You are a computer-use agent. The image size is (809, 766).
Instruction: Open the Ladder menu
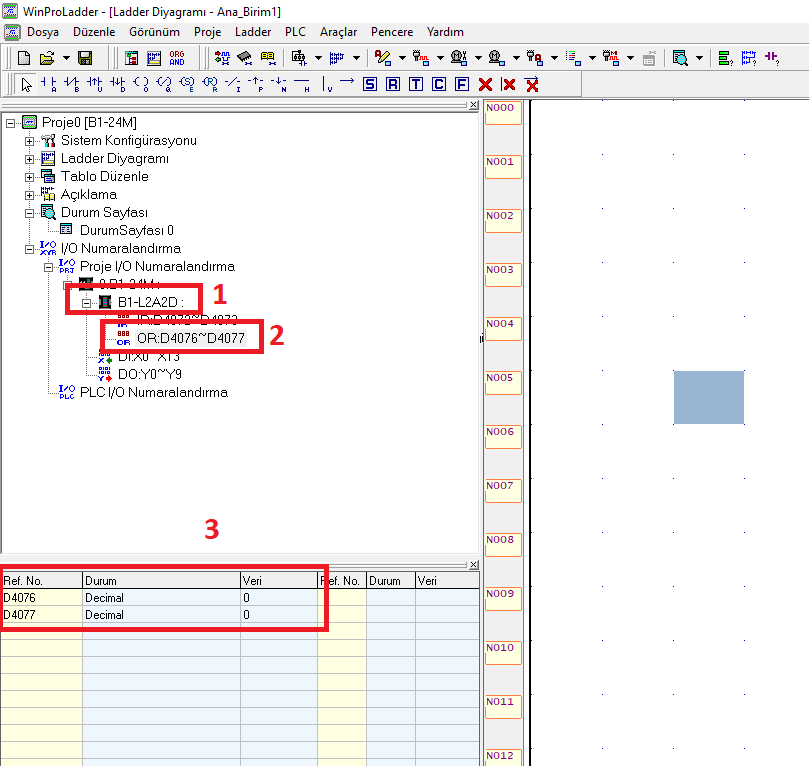pyautogui.click(x=253, y=32)
